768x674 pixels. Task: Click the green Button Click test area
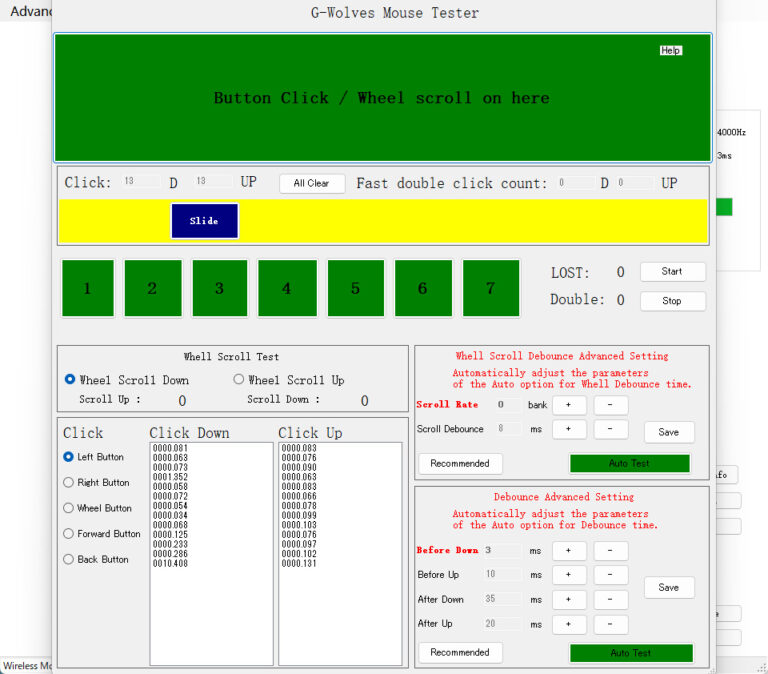point(382,98)
